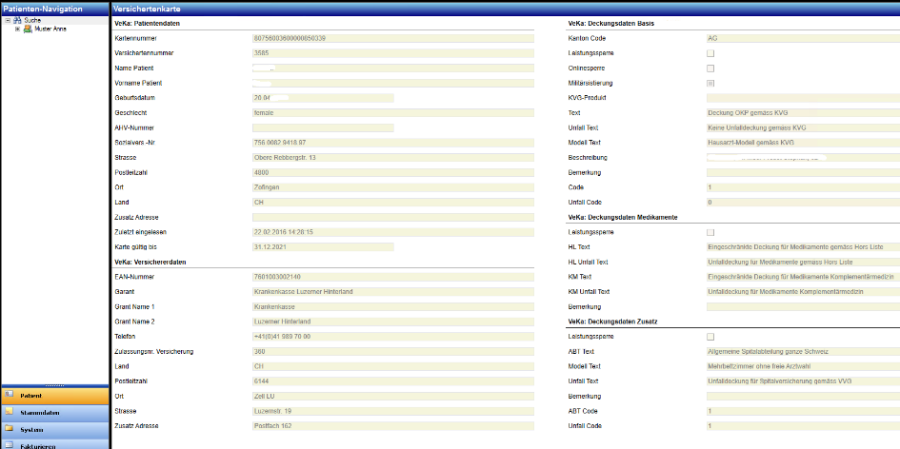Click the empty Zusatz Adresse field in Patientendaten
The width and height of the screenshot is (900, 449).
393,218
